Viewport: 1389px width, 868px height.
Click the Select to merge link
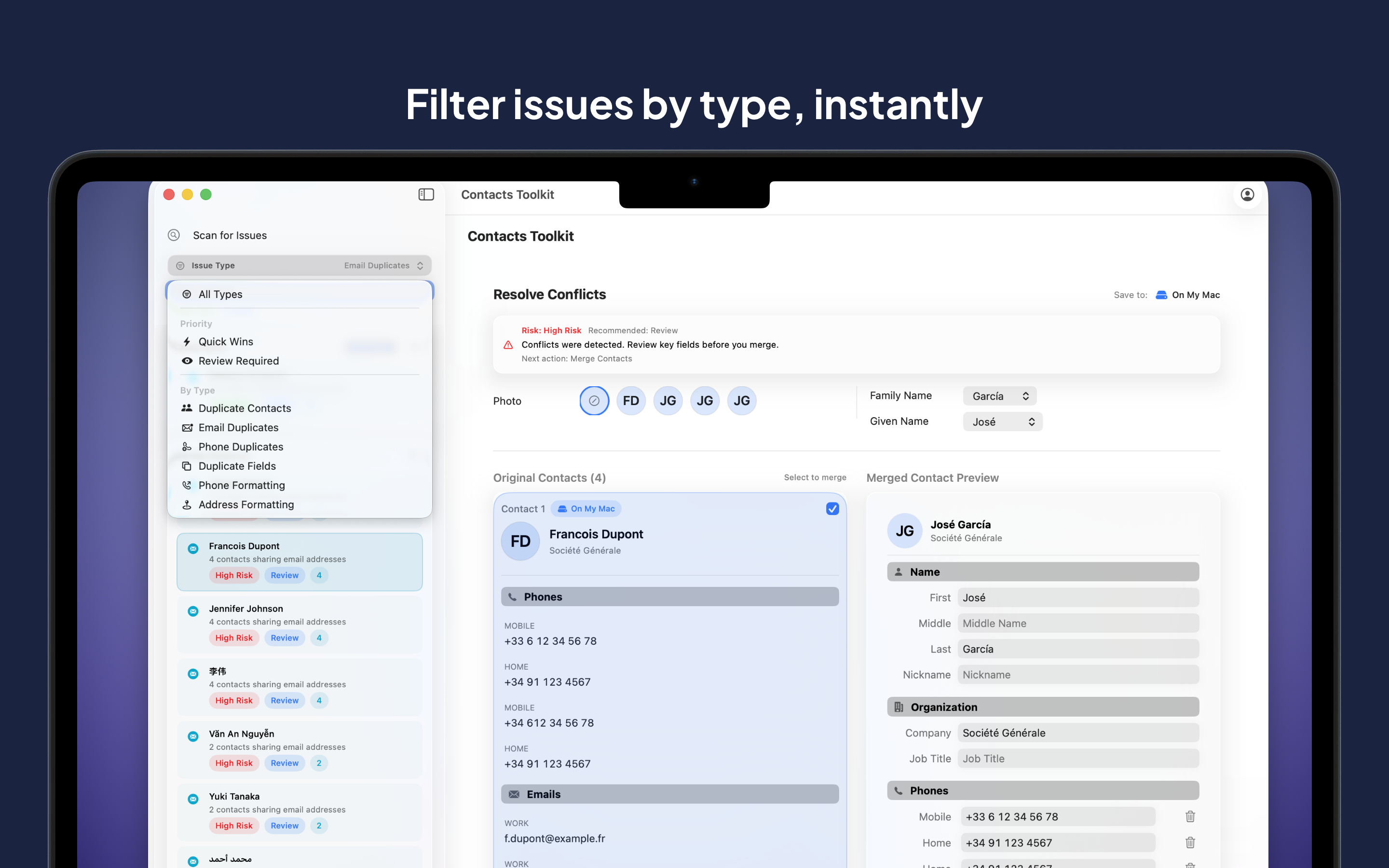[815, 477]
